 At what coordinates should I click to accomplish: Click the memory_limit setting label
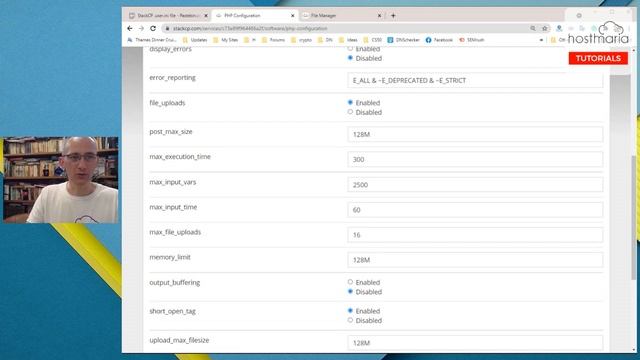[170, 257]
